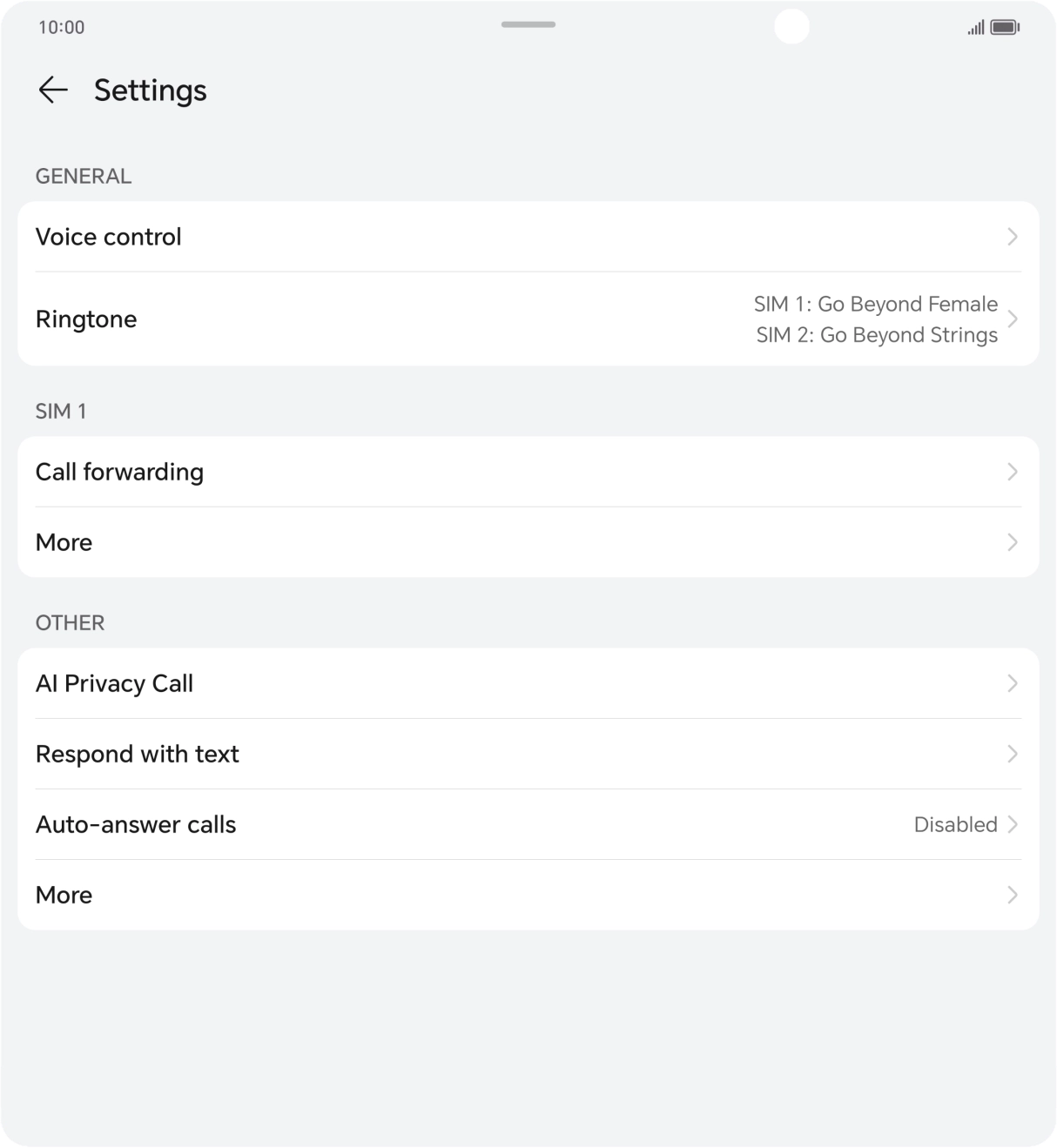Screen dimensions: 1057x1148
Task: Tap the Call forwarding chevron
Action: coord(1013,472)
